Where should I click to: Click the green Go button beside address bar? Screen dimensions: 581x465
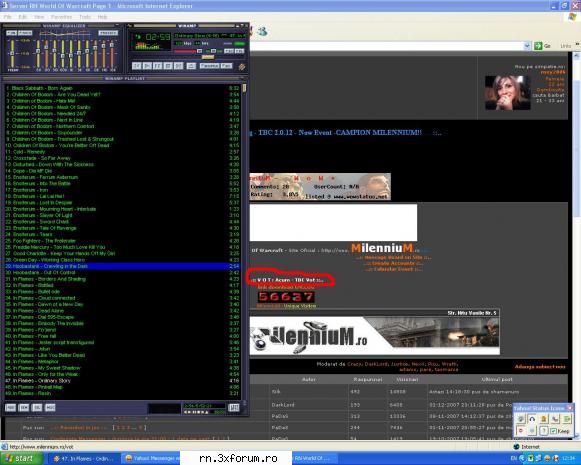click(542, 46)
